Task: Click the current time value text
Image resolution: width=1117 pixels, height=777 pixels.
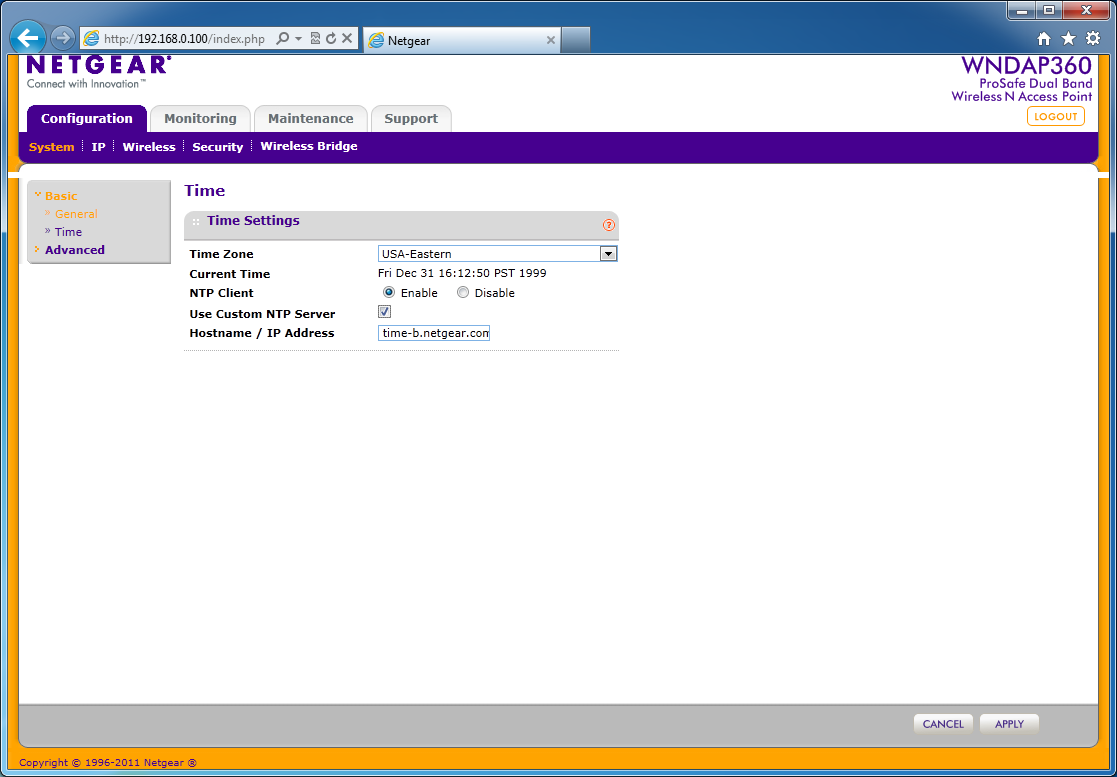Action: pos(462,273)
